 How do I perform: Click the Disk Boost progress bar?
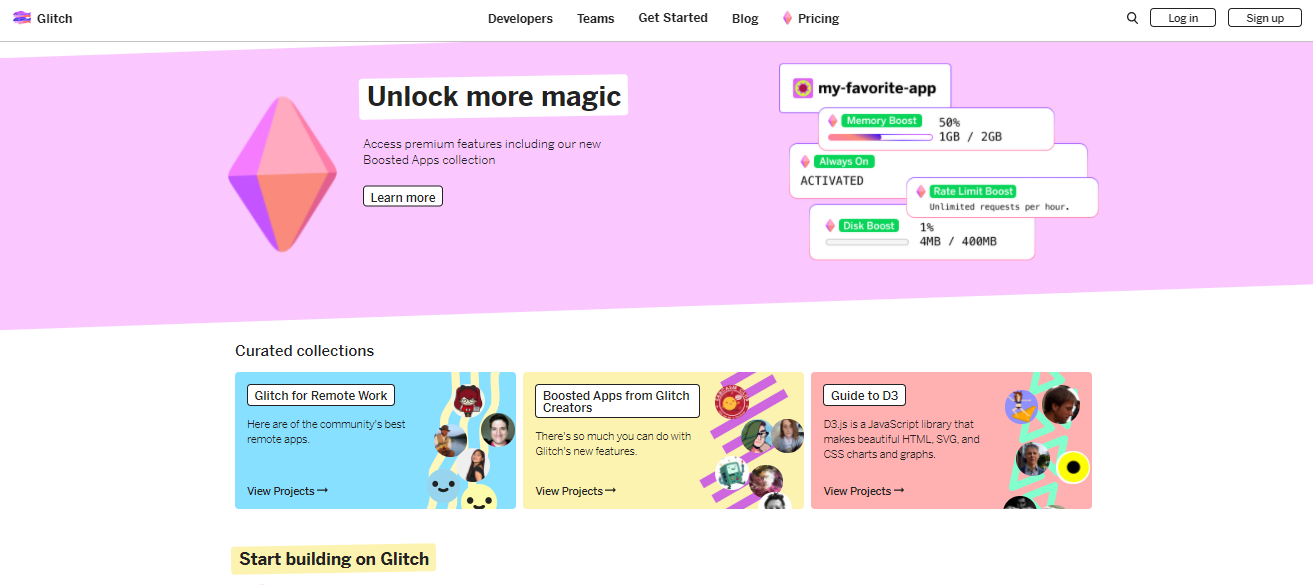(867, 242)
